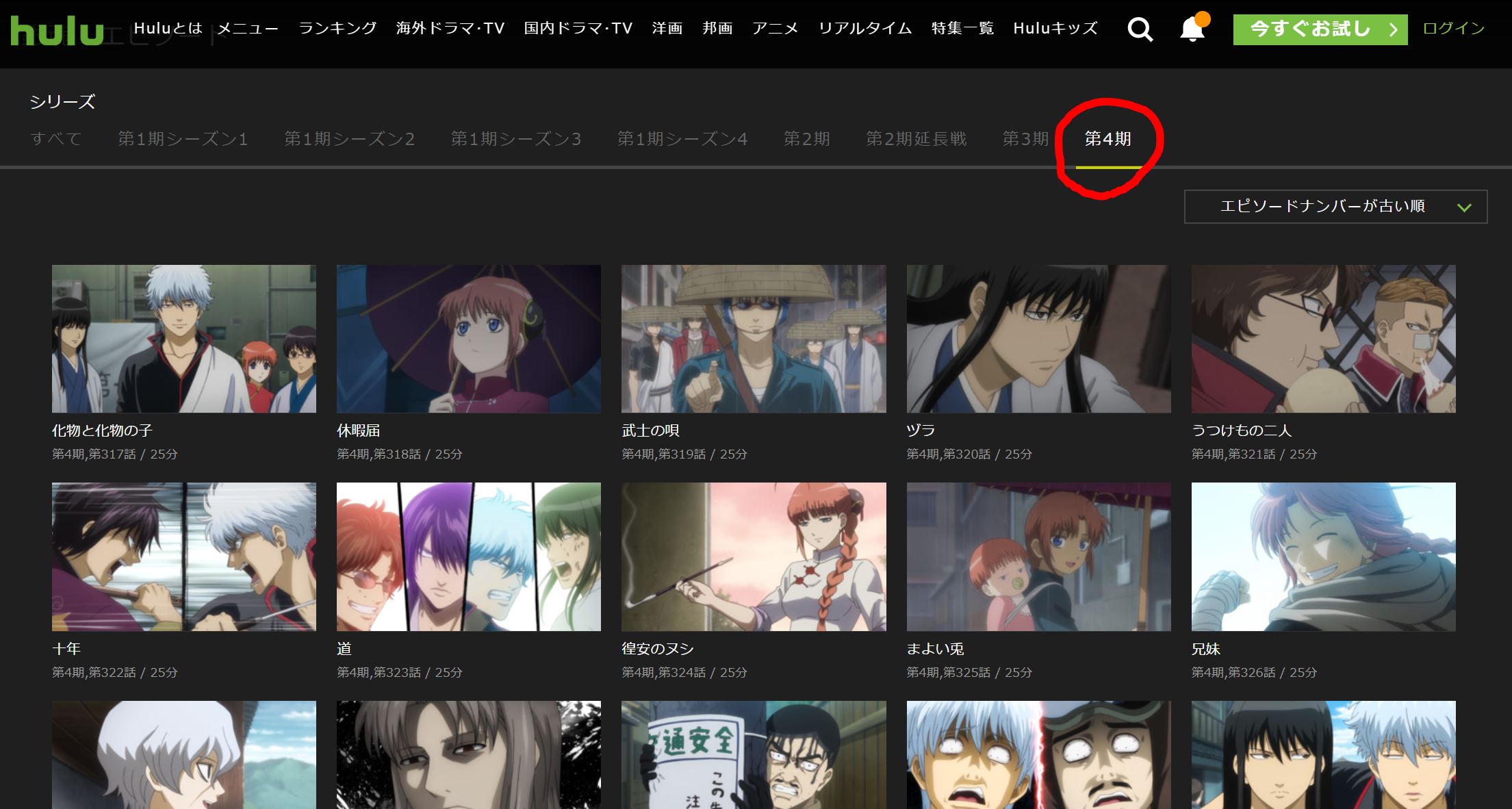Click the 十年 title text
The width and height of the screenshot is (1512, 809).
click(66, 649)
